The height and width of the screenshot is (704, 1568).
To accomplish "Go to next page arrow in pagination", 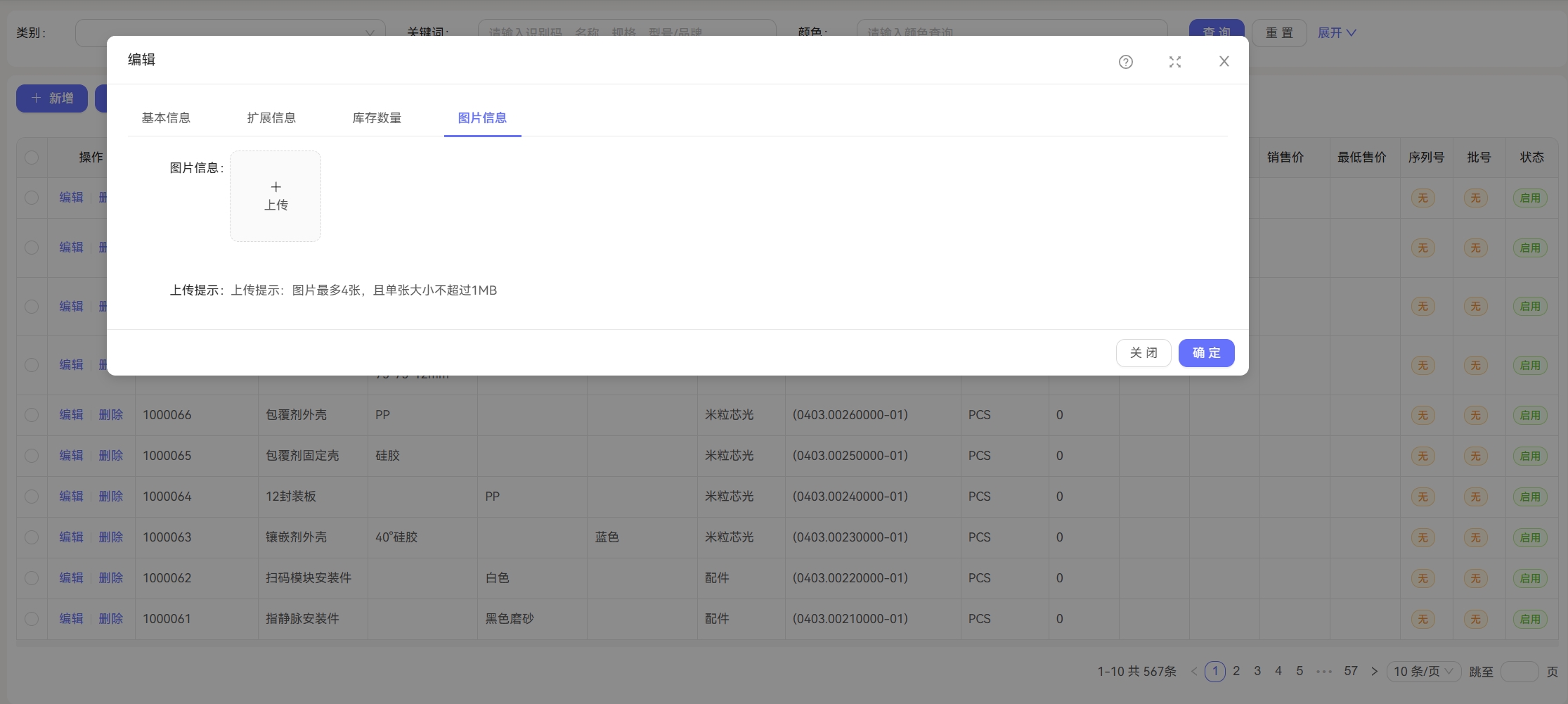I will (1374, 672).
